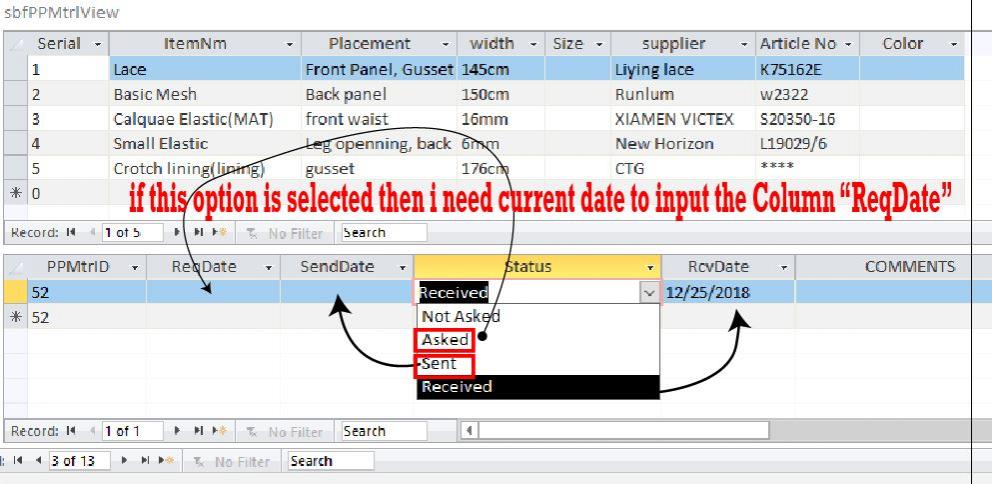Click the upper subform datasheet select-all corner

pos(16,44)
